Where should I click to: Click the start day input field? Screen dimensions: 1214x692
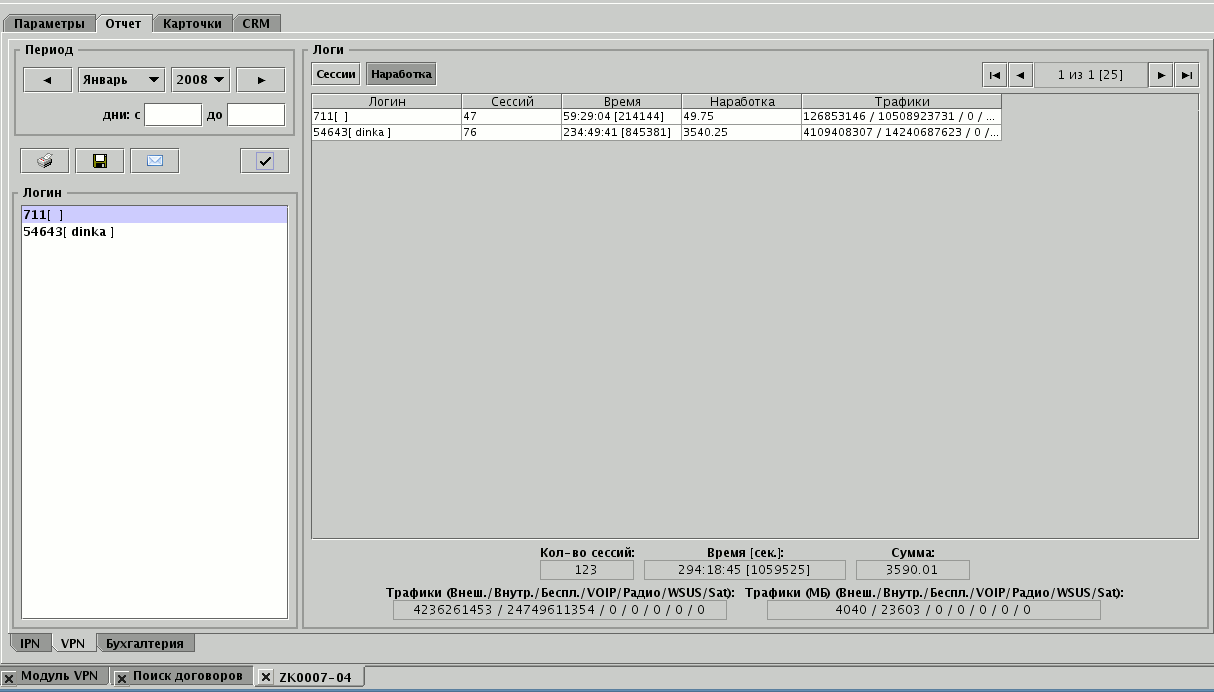[x=172, y=115]
